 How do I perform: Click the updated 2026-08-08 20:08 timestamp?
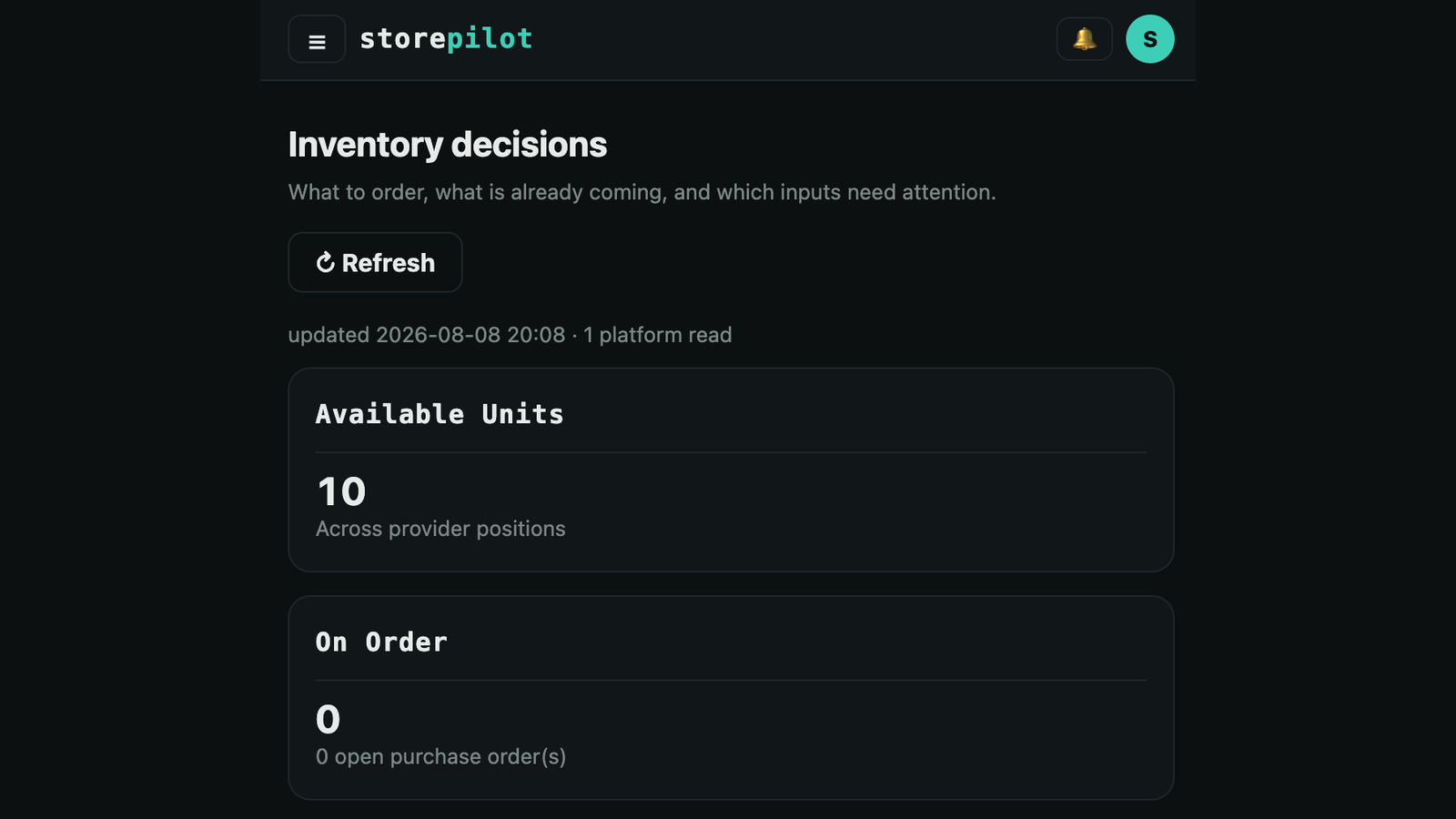pos(427,335)
